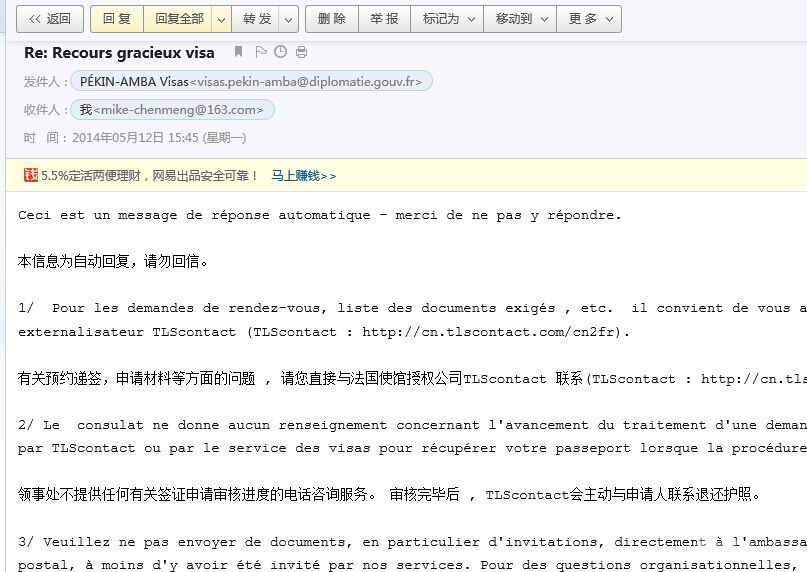Open the 标记为 mark-as dropdown

tap(447, 19)
